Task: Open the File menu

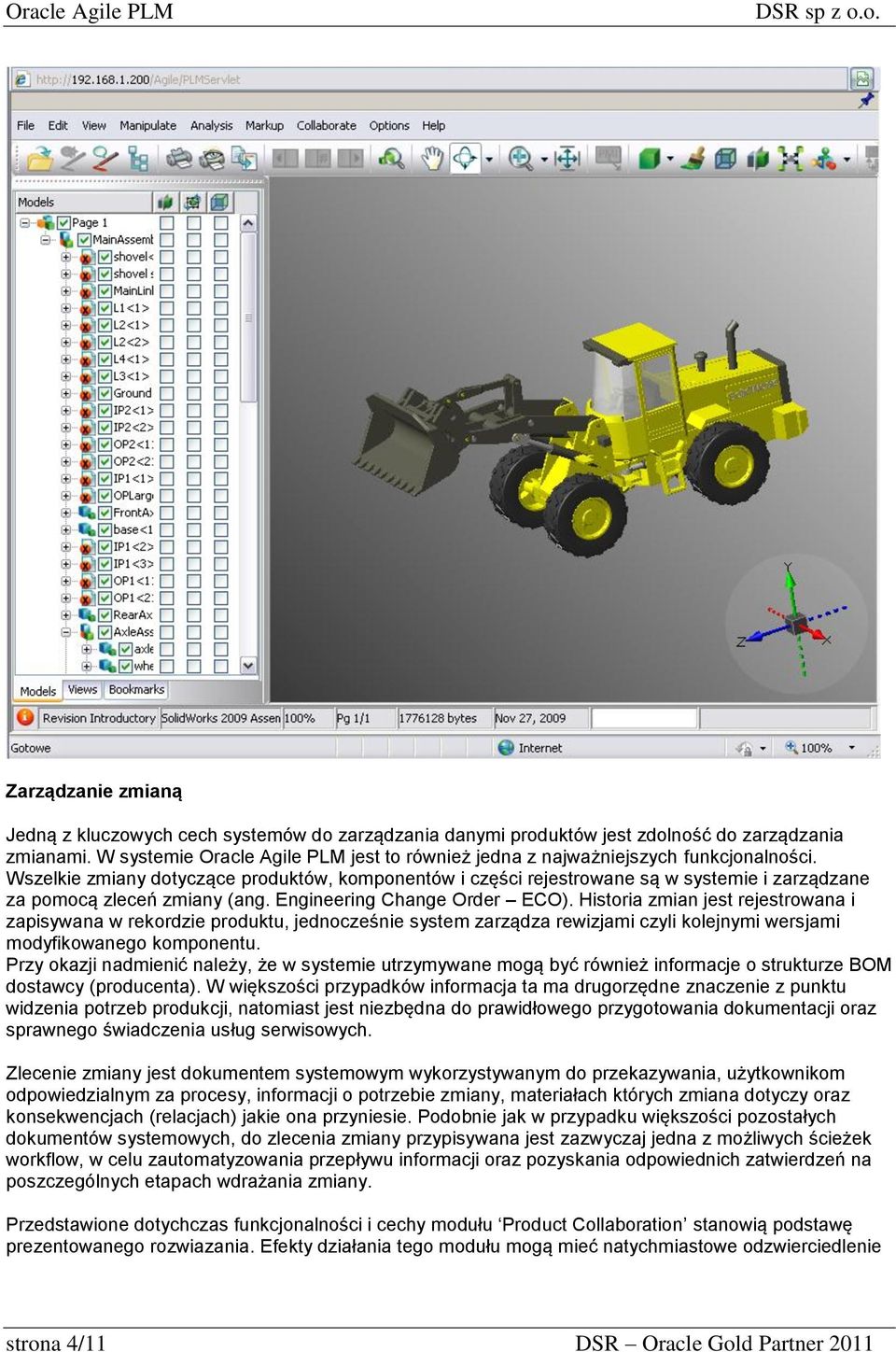Action: point(26,125)
